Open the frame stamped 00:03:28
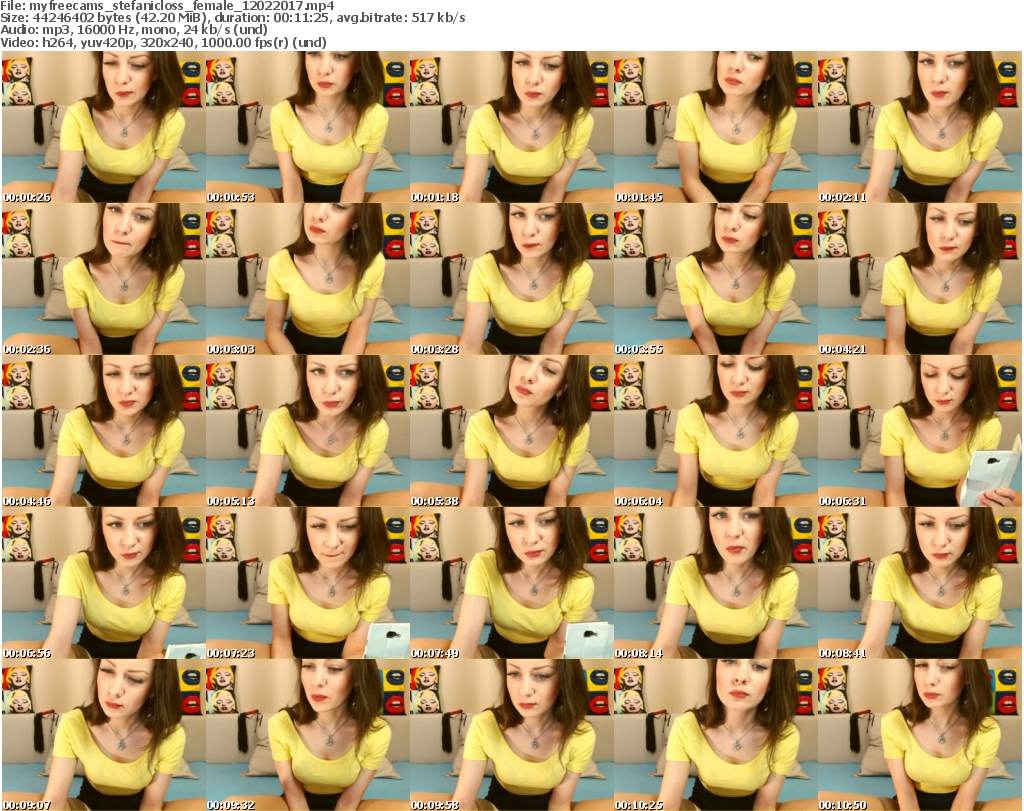The width and height of the screenshot is (1024, 811). (511, 279)
